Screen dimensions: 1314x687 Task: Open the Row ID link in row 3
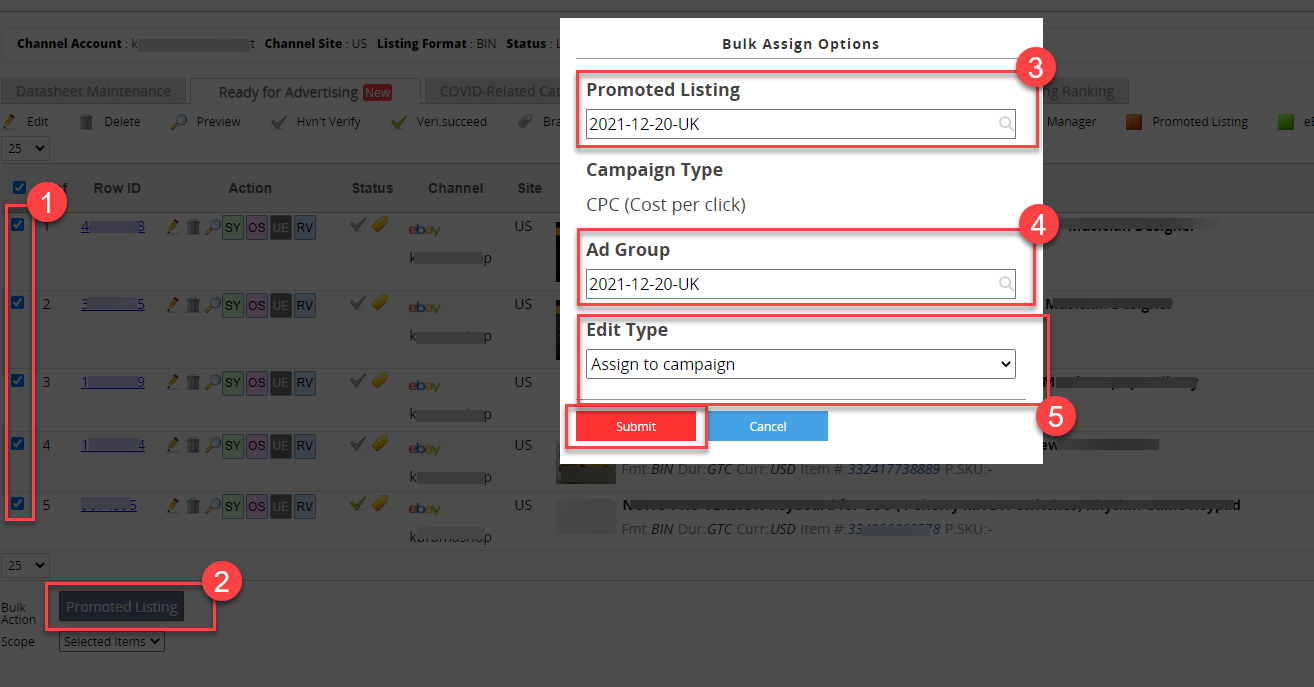[x=113, y=382]
